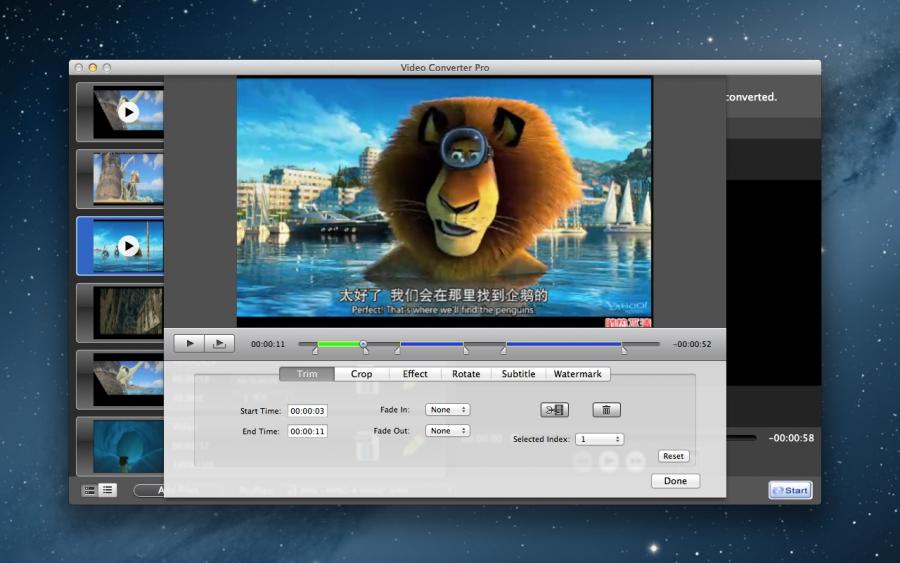The width and height of the screenshot is (900, 563).
Task: Click the scissors add-trim-segment icon
Action: (x=554, y=410)
